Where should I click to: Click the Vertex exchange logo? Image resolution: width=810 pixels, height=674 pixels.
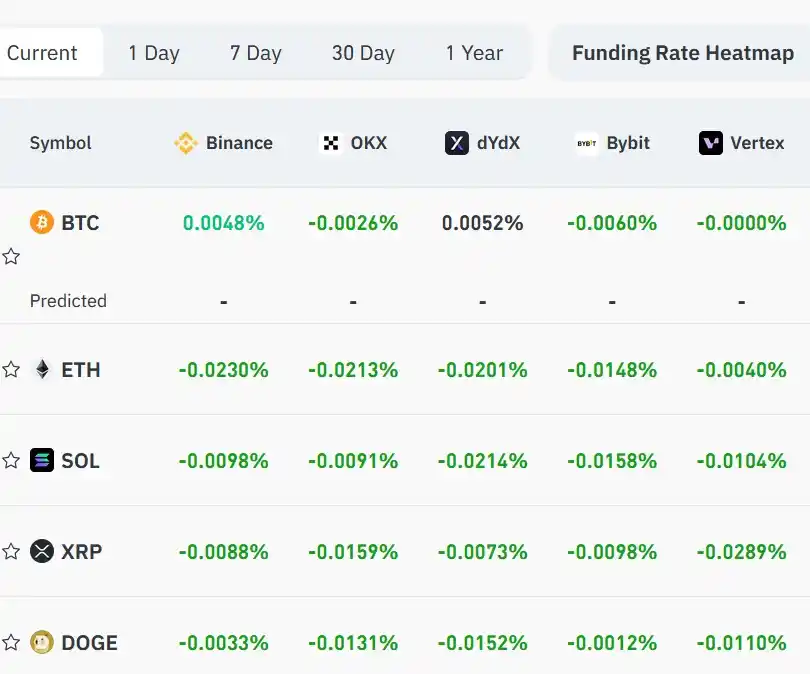coord(710,143)
